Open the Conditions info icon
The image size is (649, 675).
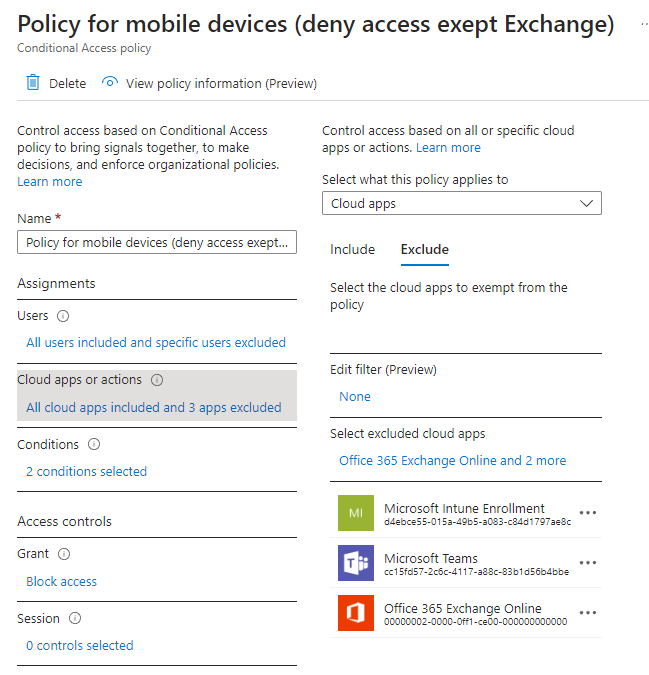[94, 444]
